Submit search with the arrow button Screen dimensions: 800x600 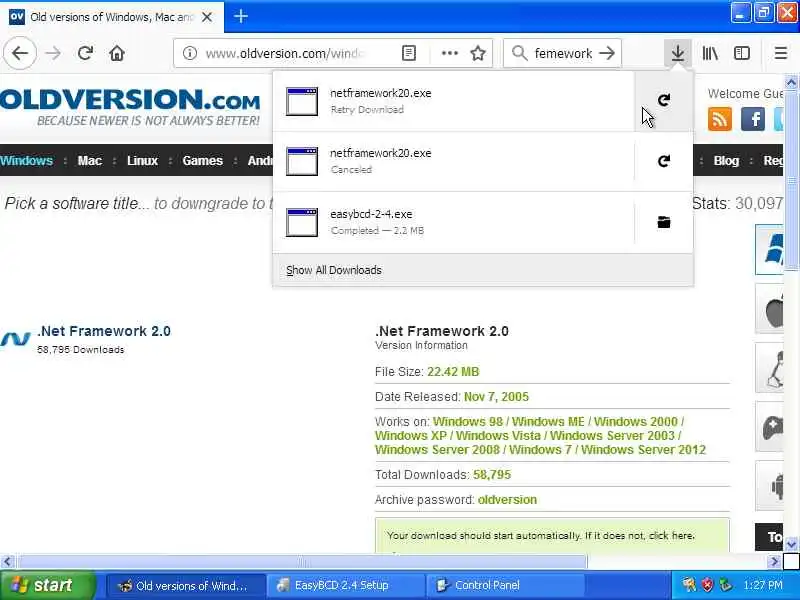607,53
